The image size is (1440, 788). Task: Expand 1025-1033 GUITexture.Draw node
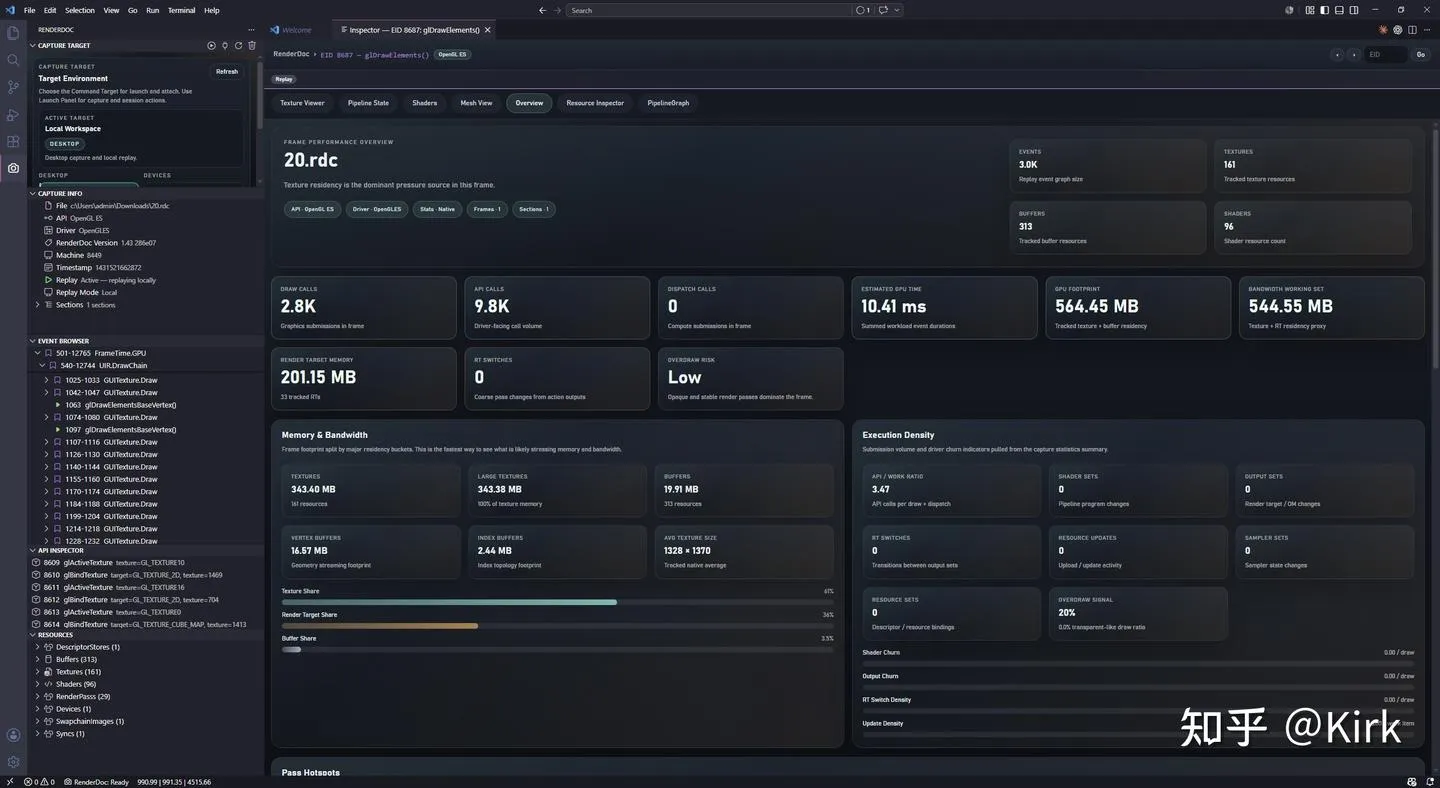[46, 380]
